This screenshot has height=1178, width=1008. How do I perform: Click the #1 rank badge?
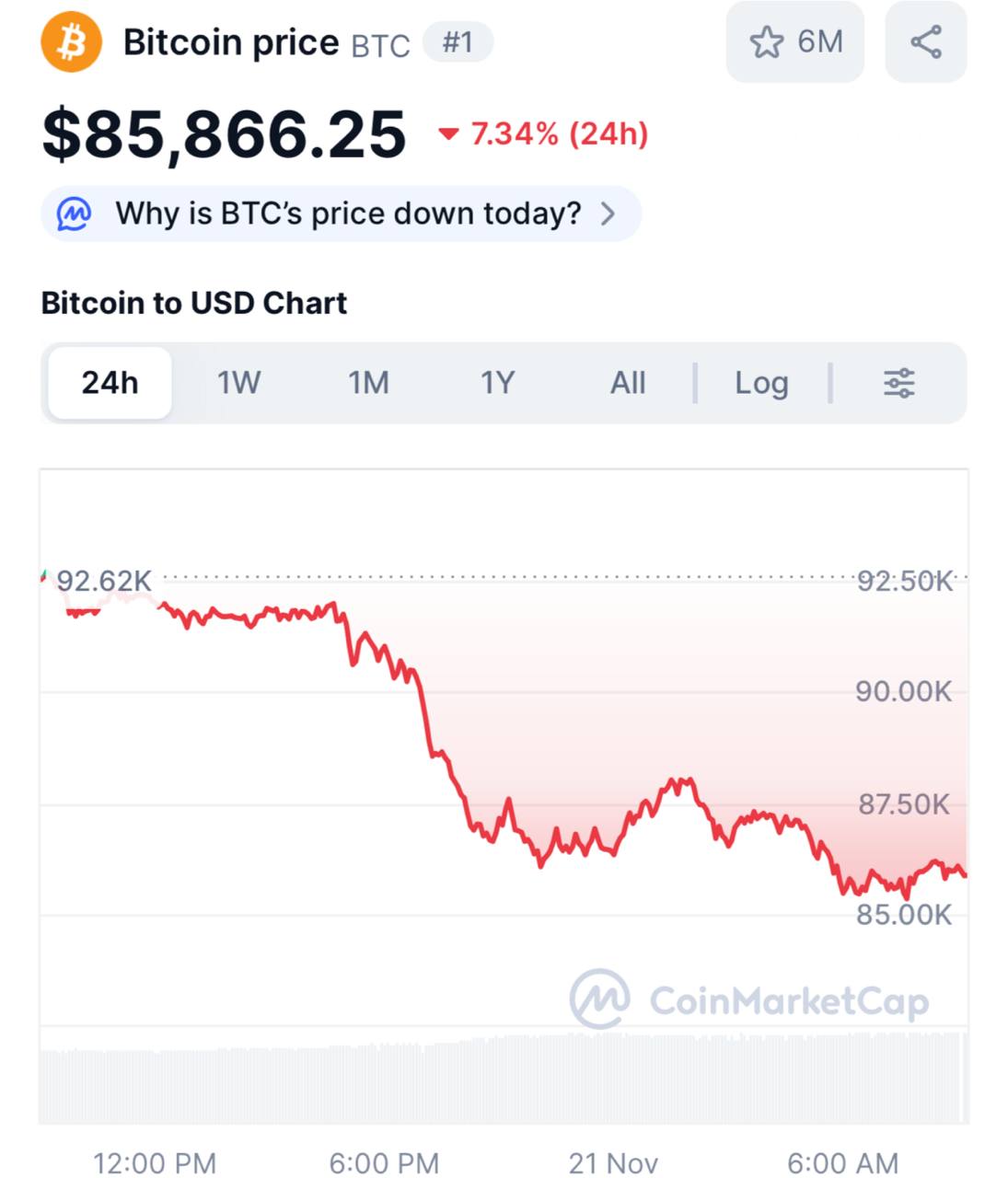(458, 42)
